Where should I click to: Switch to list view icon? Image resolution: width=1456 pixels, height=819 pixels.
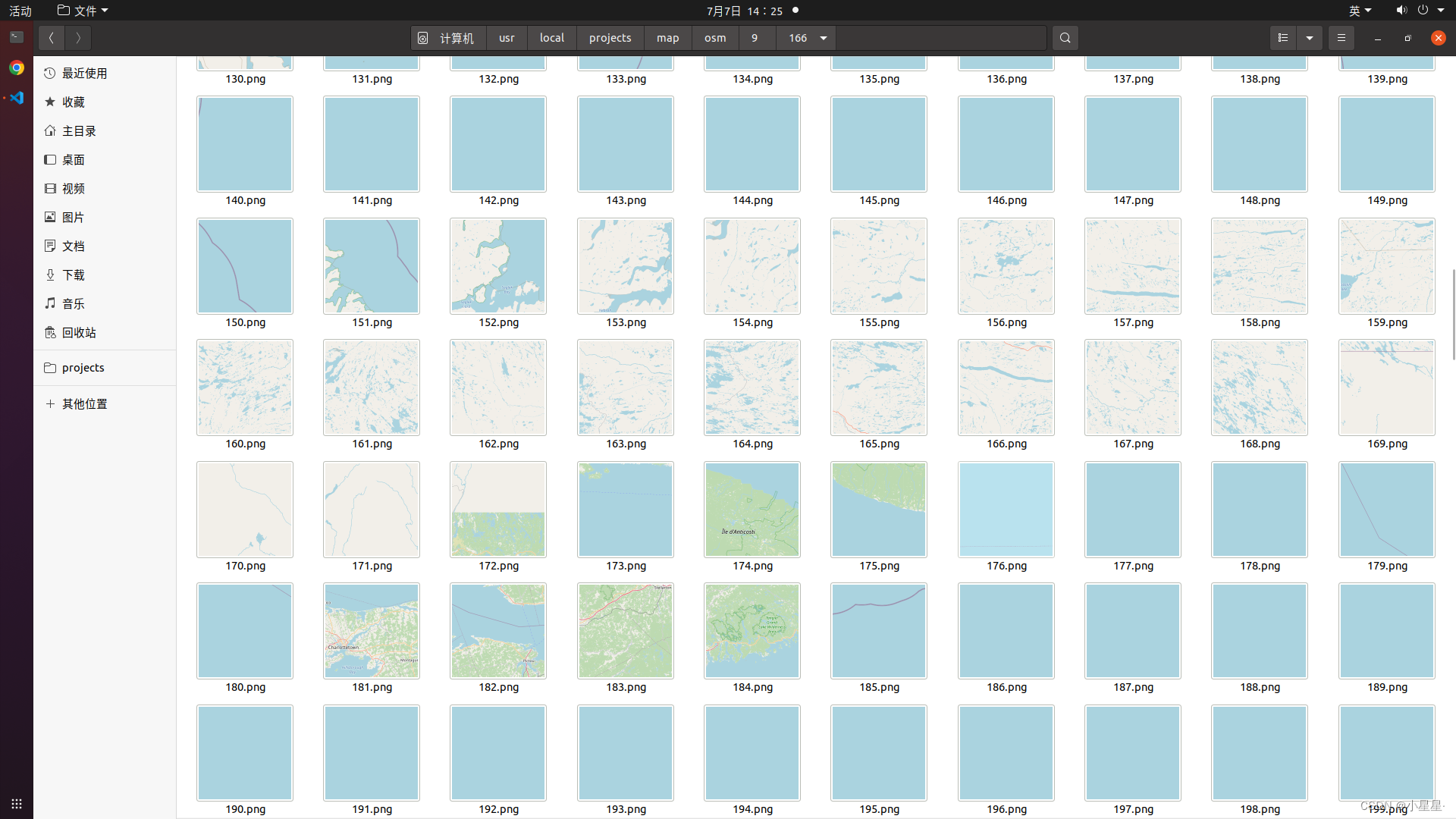click(1283, 38)
